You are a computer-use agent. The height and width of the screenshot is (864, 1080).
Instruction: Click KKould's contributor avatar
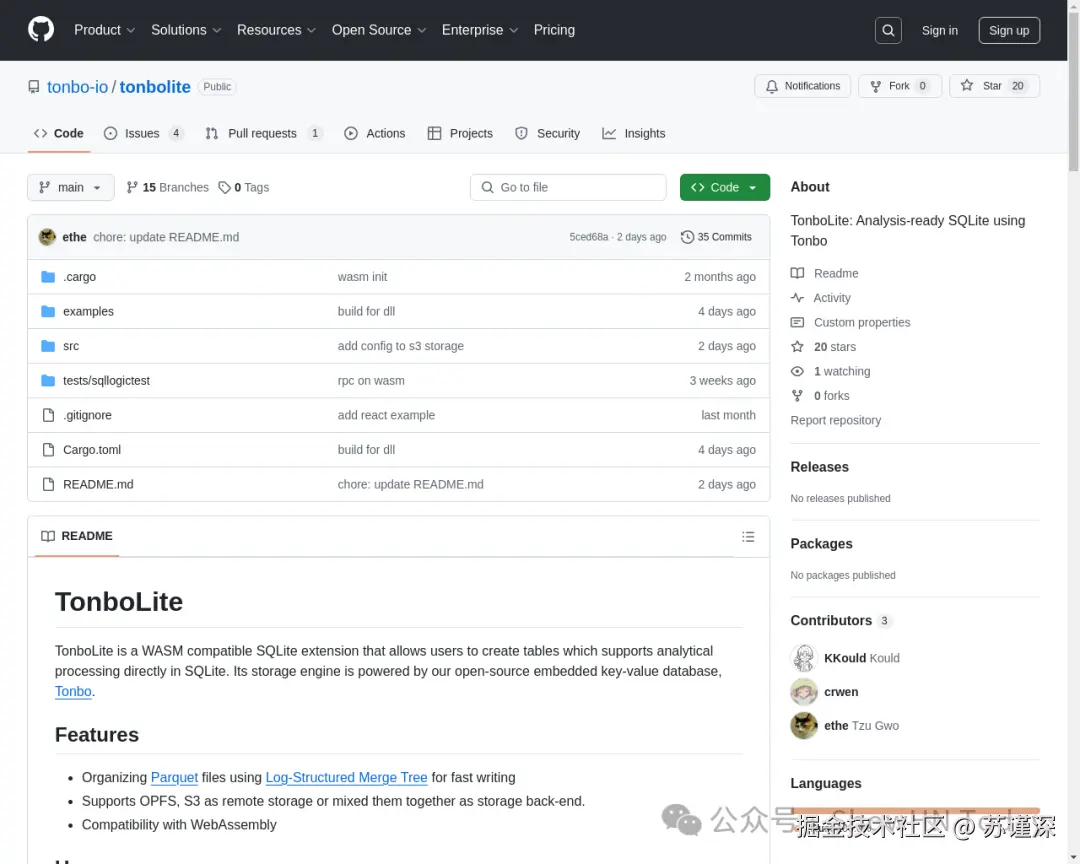(x=804, y=658)
